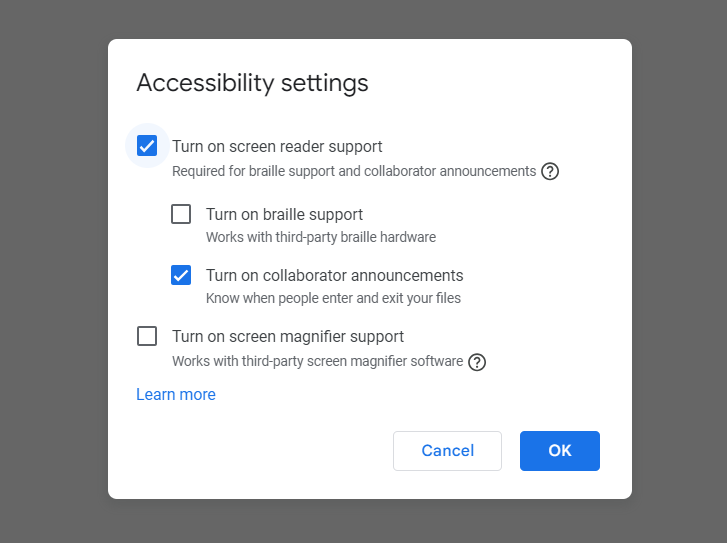Uncheck the collaborator announcements checkbox
Viewport: 727px width, 543px height.
point(181,275)
